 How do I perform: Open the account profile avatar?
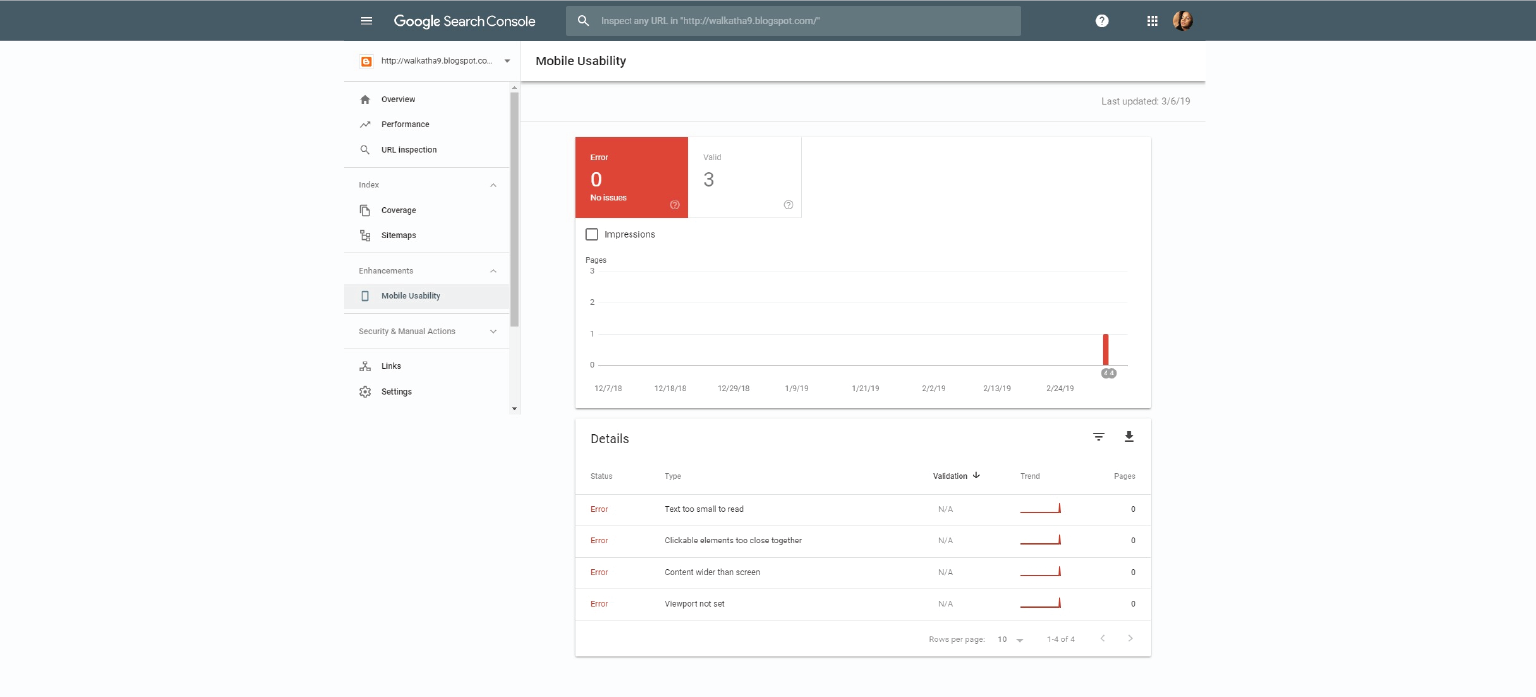pos(1183,21)
